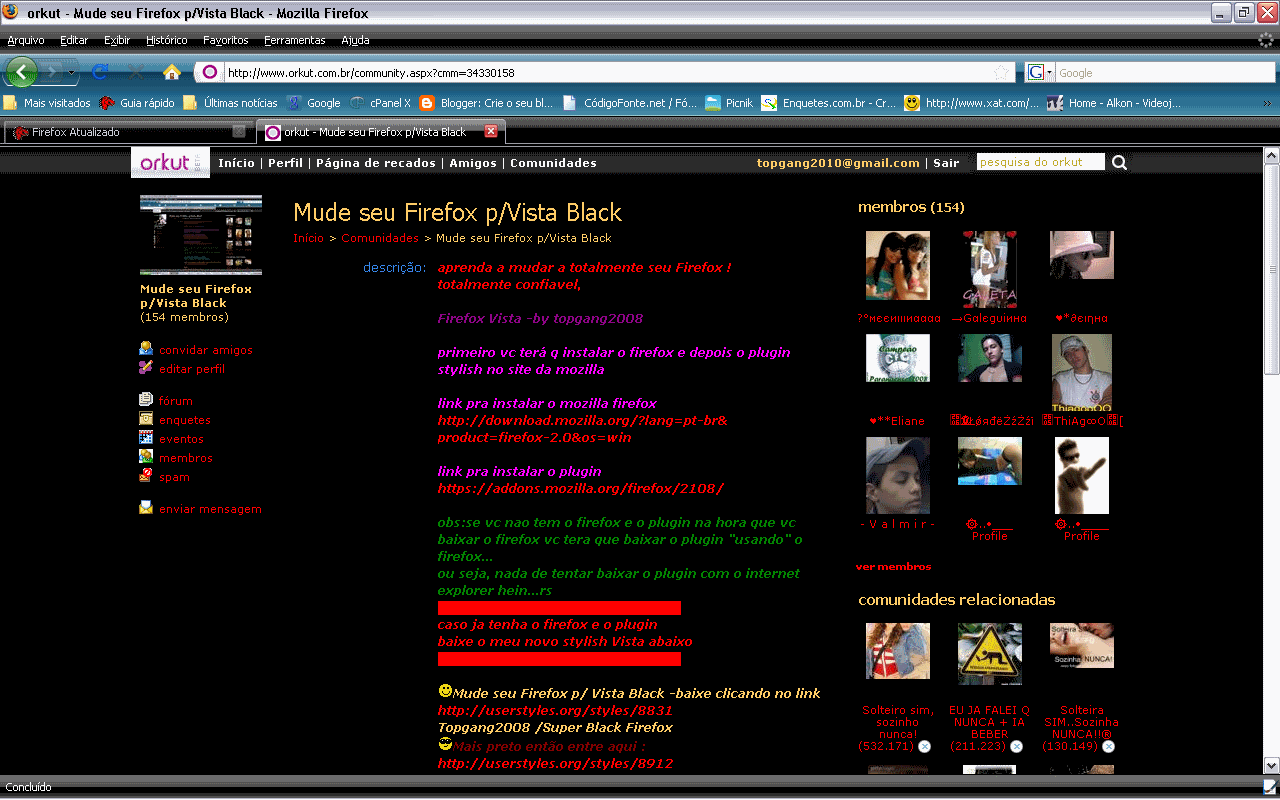Open the Histórico menu
This screenshot has height=800, width=1280.
pos(166,40)
